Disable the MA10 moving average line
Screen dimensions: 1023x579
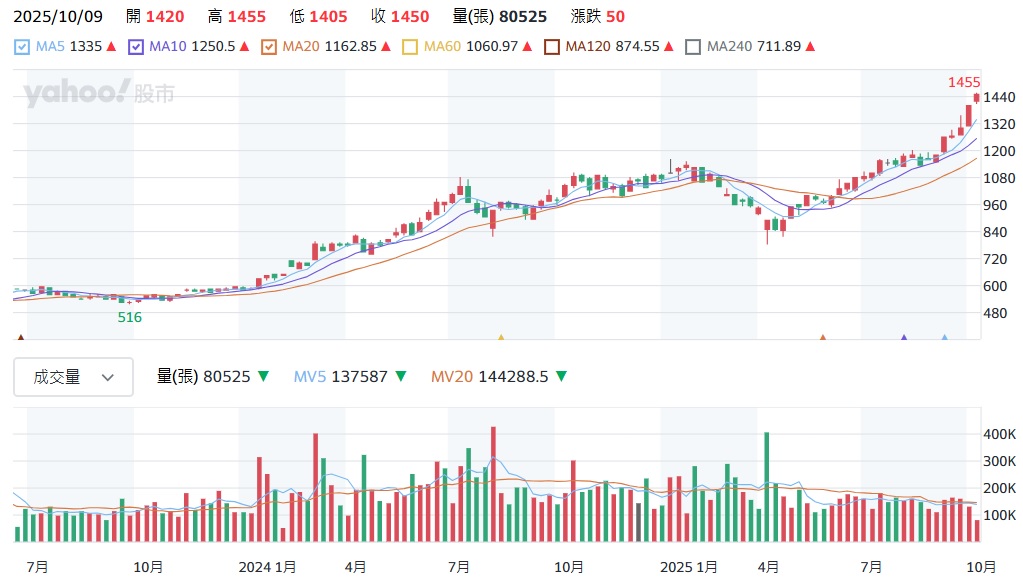click(x=137, y=47)
